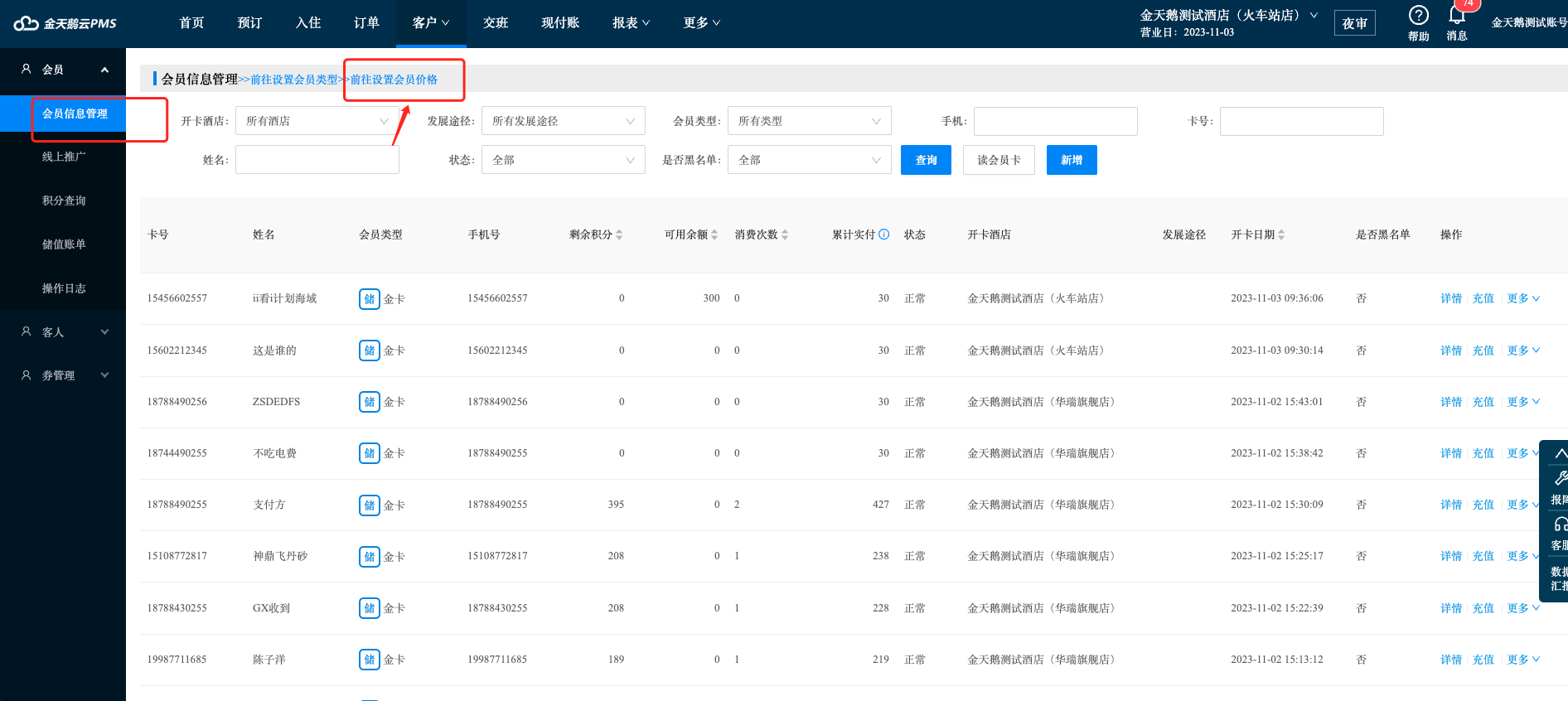The width and height of the screenshot is (1568, 701).
Task: Expand the 客人 sidebar section
Action: point(104,331)
